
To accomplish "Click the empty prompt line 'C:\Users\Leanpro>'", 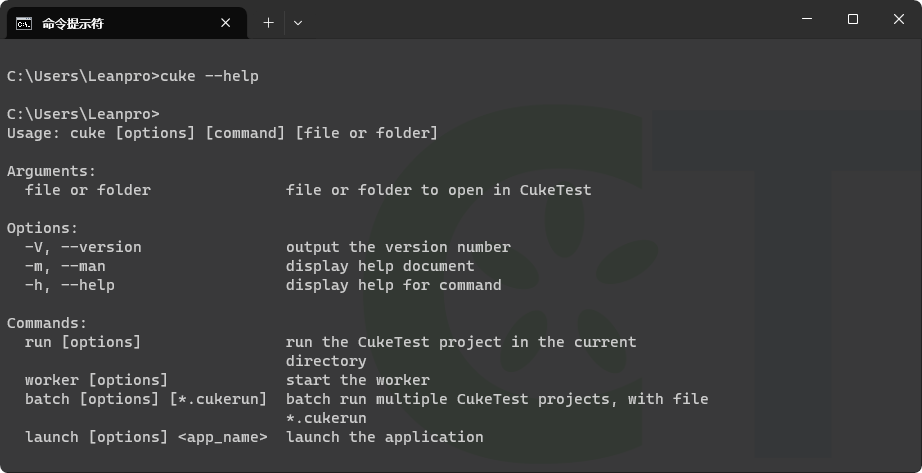I will [x=83, y=114].
